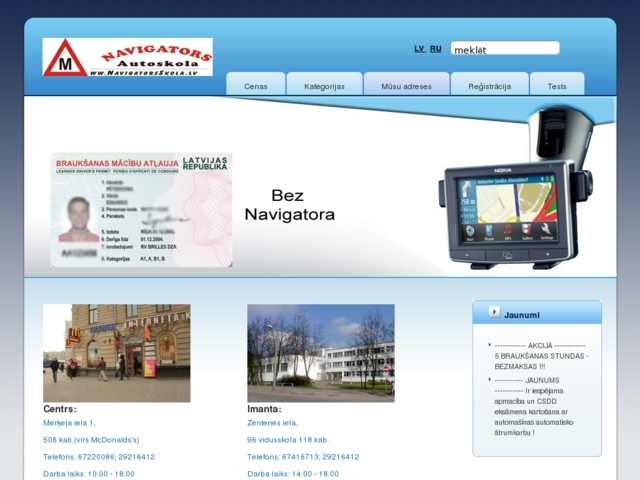Click 'Darba laiks: 14:00 - 18:00'
Screen dimensions: 640x480
click(x=293, y=474)
